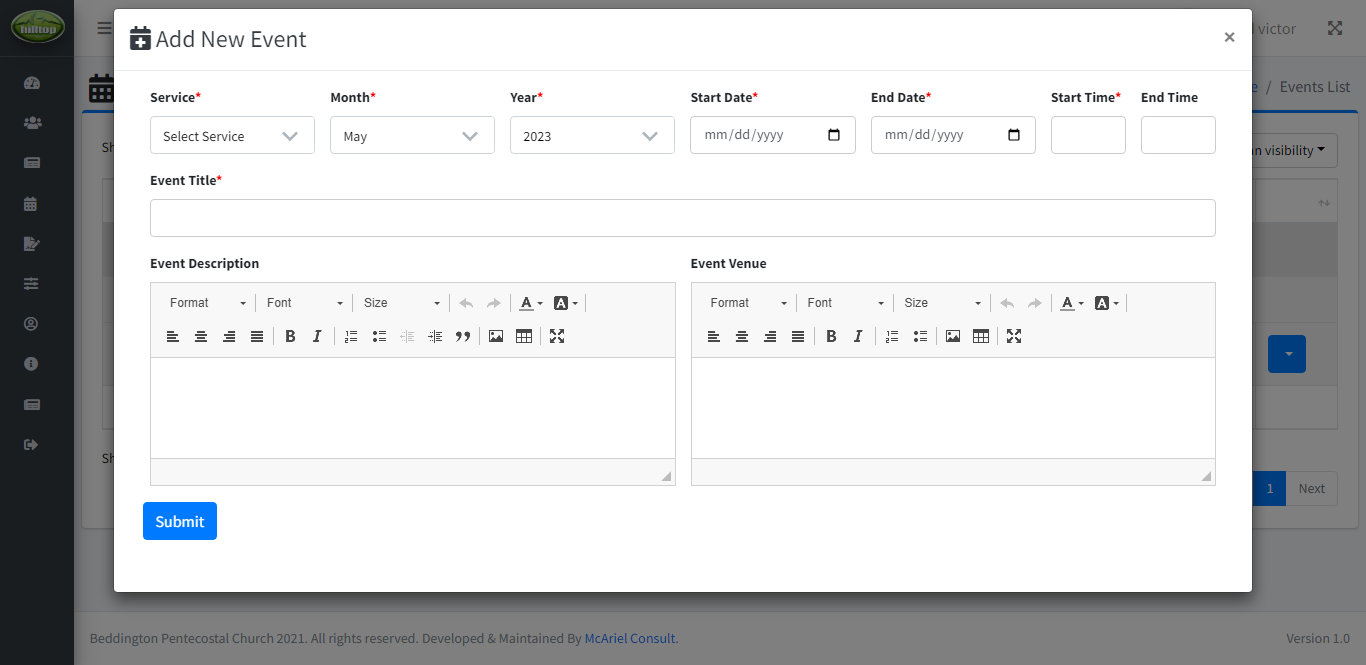
Task: Open calendar picker for Start Date
Action: click(x=834, y=135)
